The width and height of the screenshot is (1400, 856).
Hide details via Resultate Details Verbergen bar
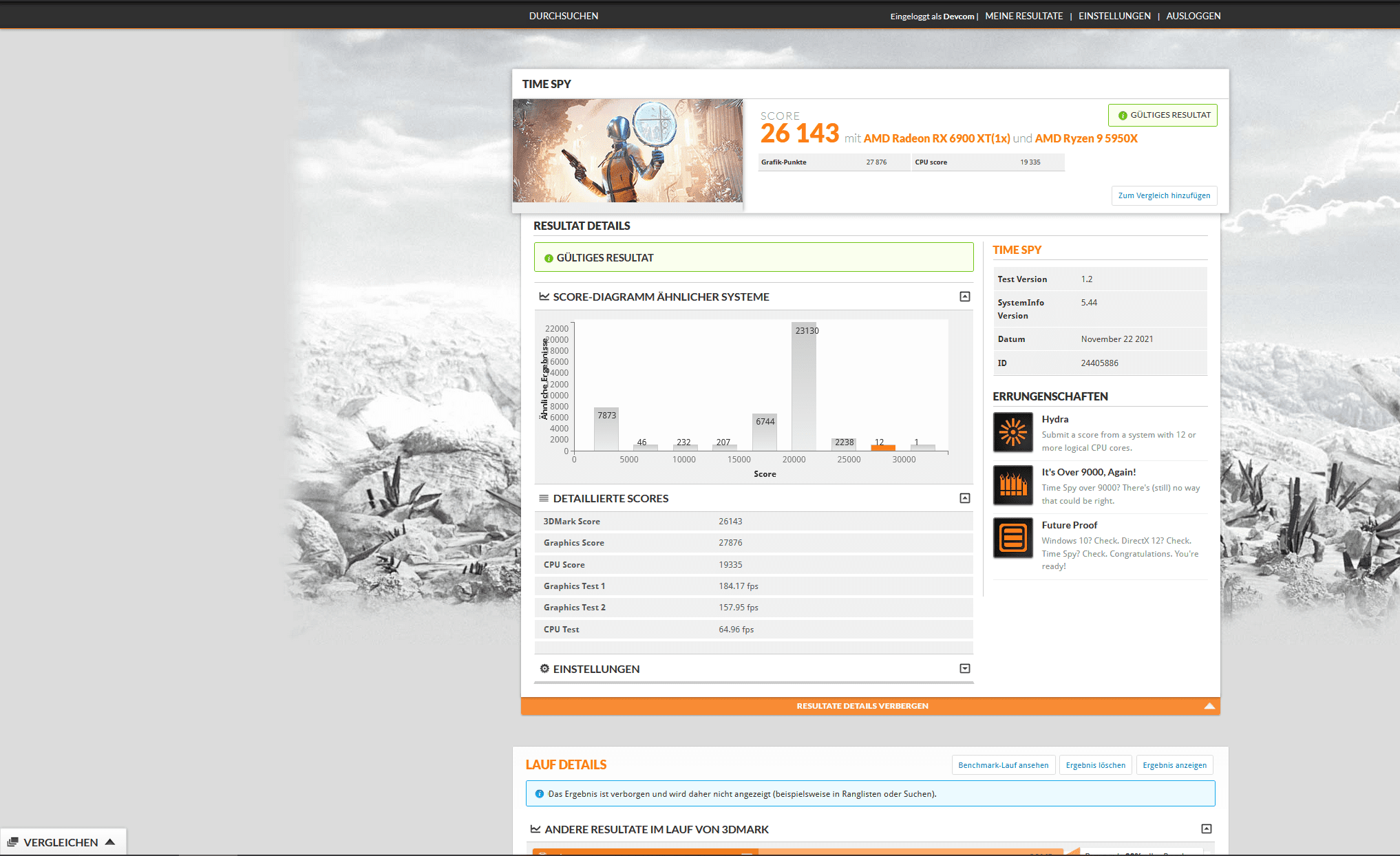[871, 706]
